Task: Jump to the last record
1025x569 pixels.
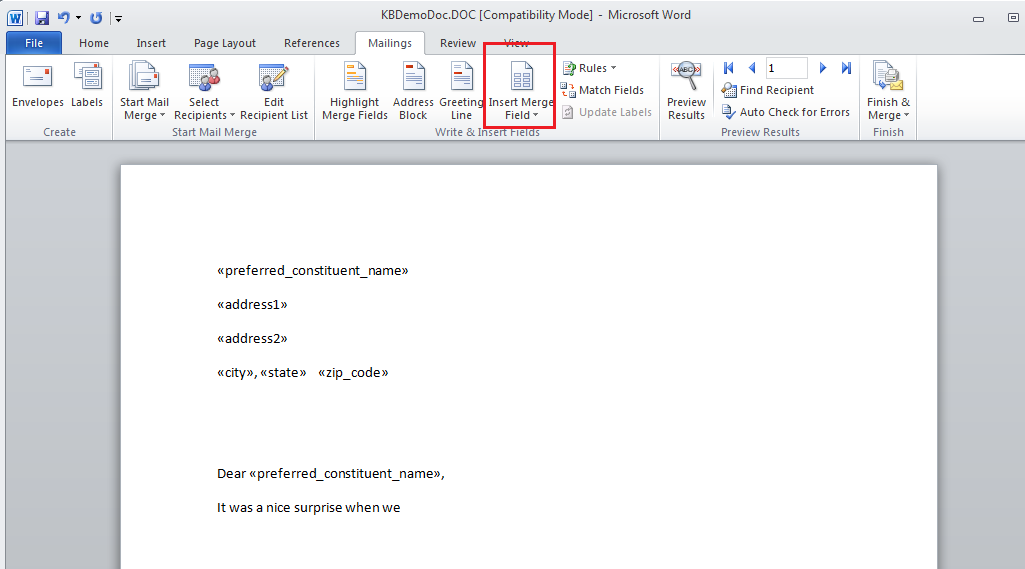Action: (846, 68)
